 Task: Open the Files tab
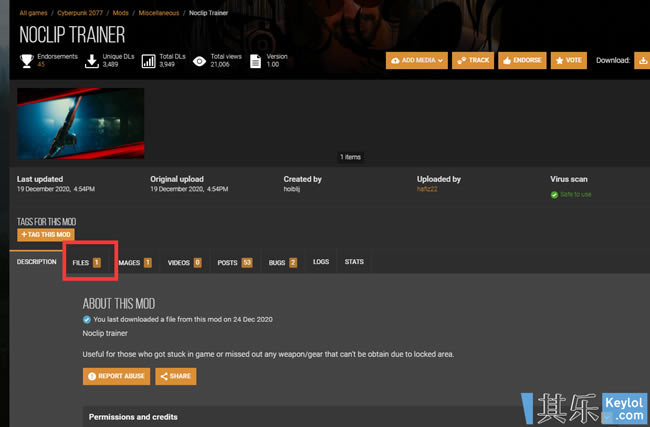coord(87,262)
